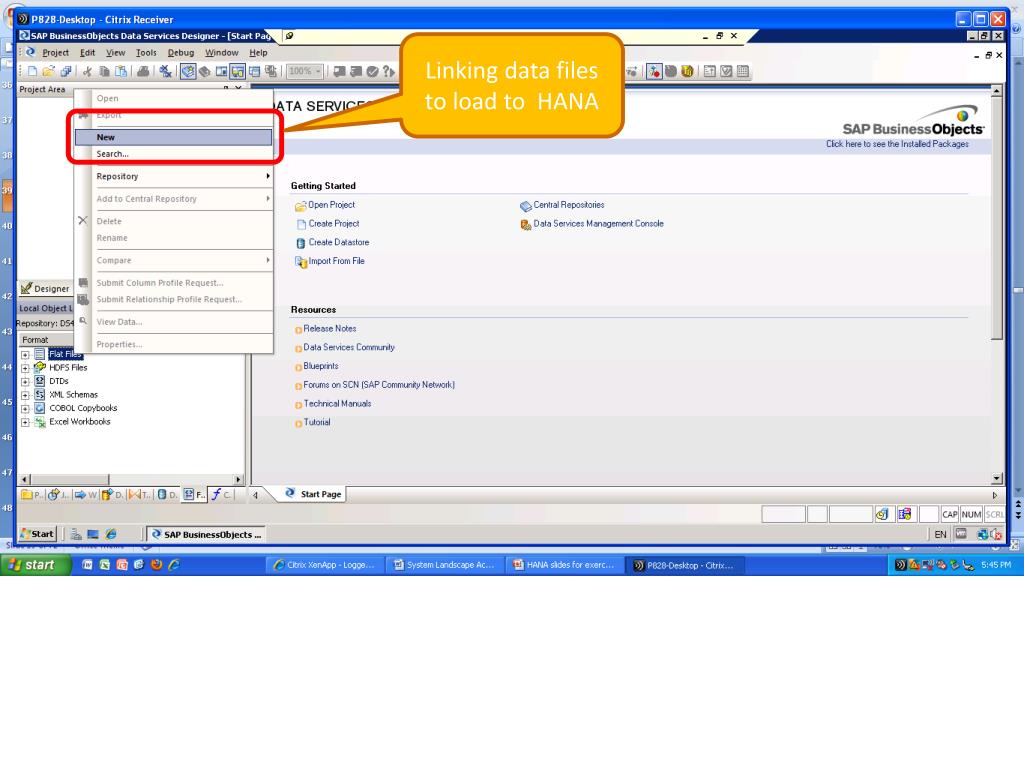The width and height of the screenshot is (1024, 768).
Task: Click the grid table icon in right toolbar
Action: [x=743, y=71]
